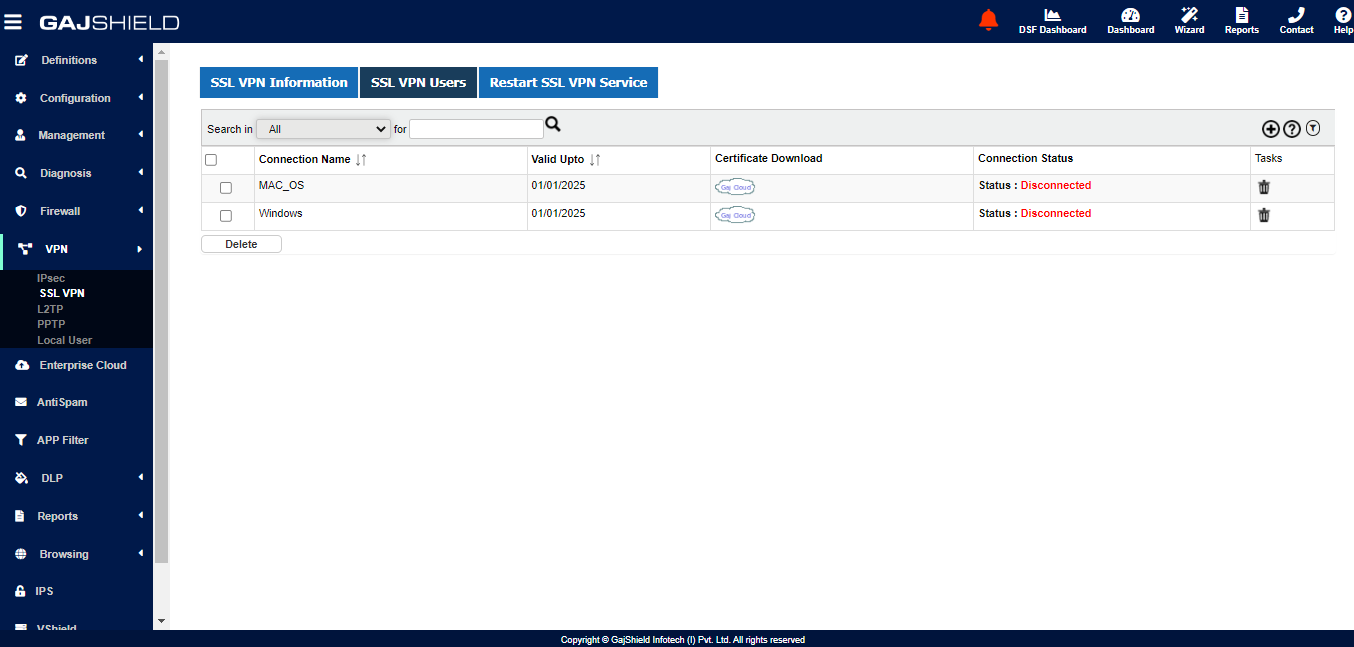The image size is (1354, 647).
Task: Click the filter icon above the table
Action: 1313,128
